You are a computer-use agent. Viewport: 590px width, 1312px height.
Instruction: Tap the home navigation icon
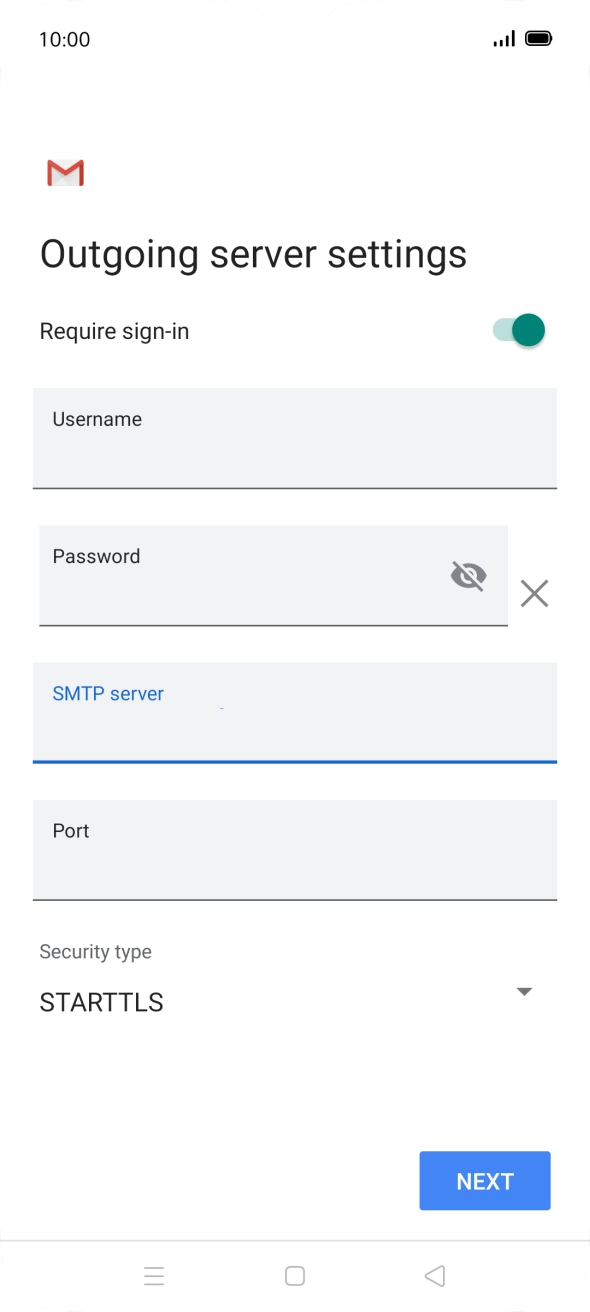(295, 1275)
